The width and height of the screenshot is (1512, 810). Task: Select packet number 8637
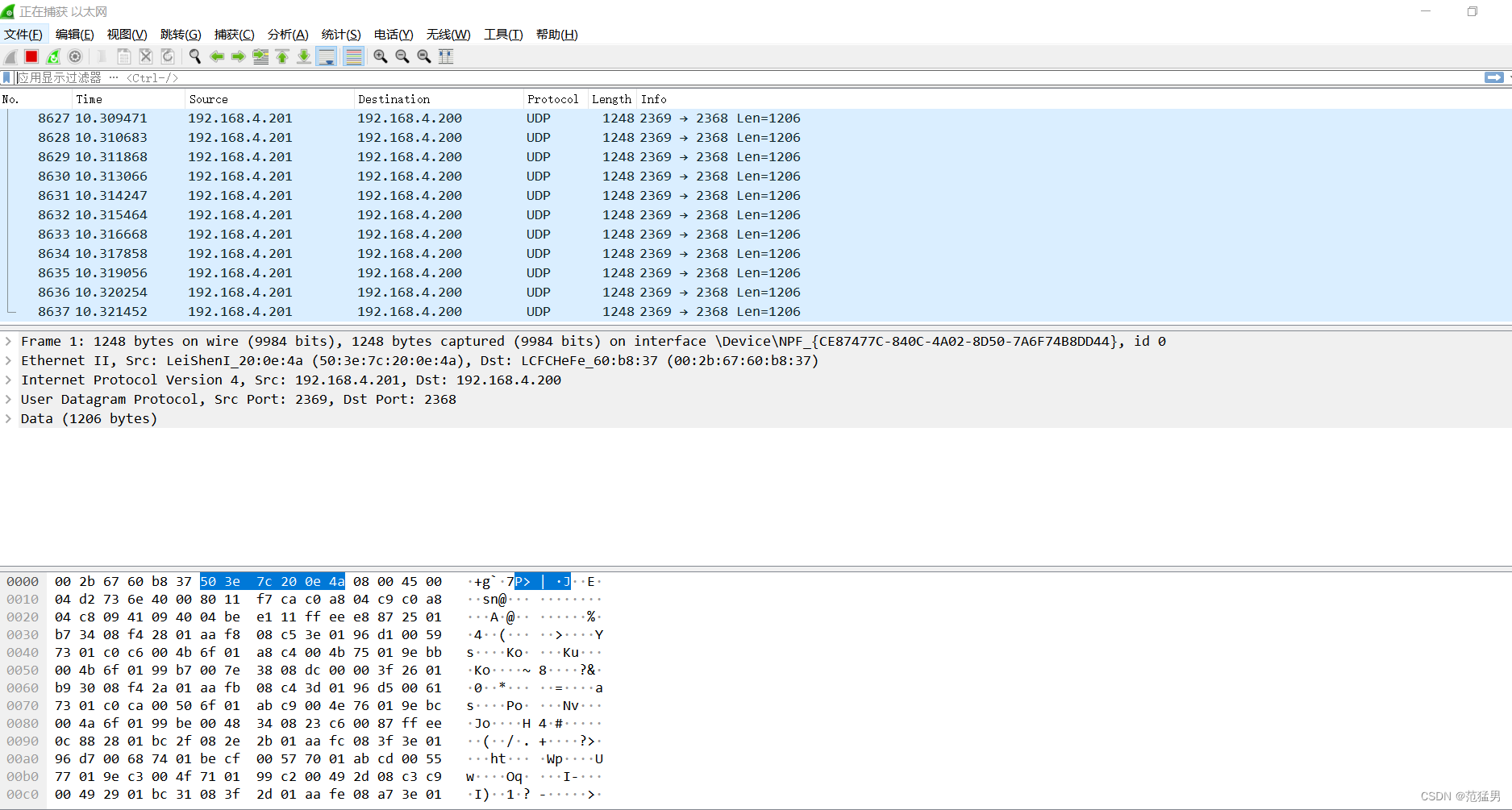click(x=756, y=312)
